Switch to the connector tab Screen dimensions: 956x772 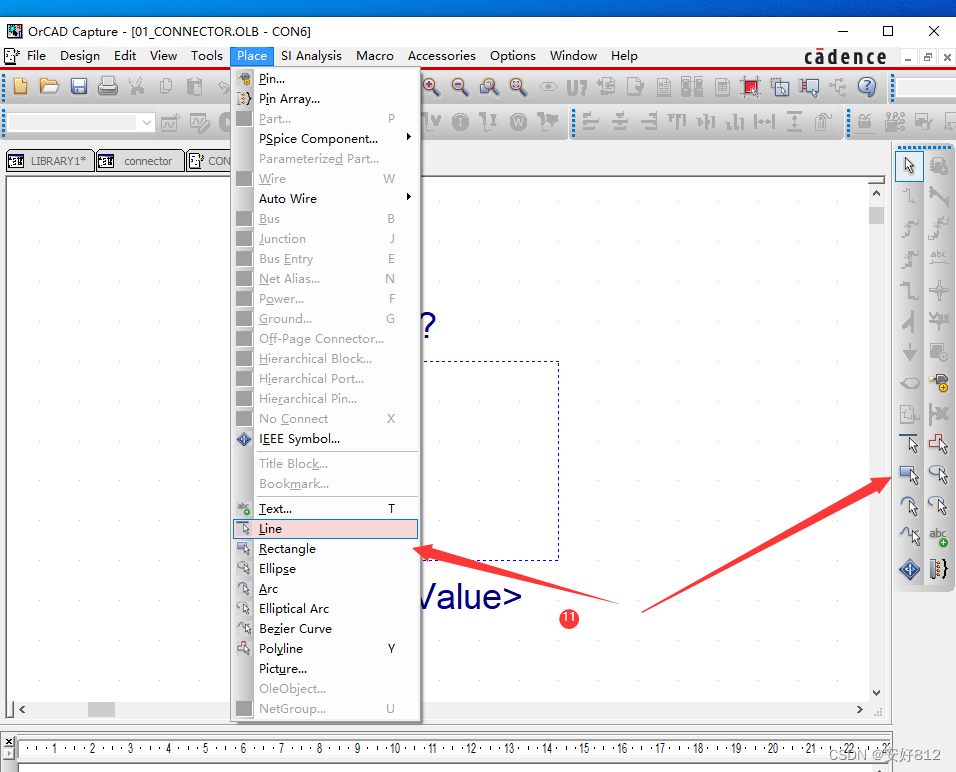[x=140, y=161]
